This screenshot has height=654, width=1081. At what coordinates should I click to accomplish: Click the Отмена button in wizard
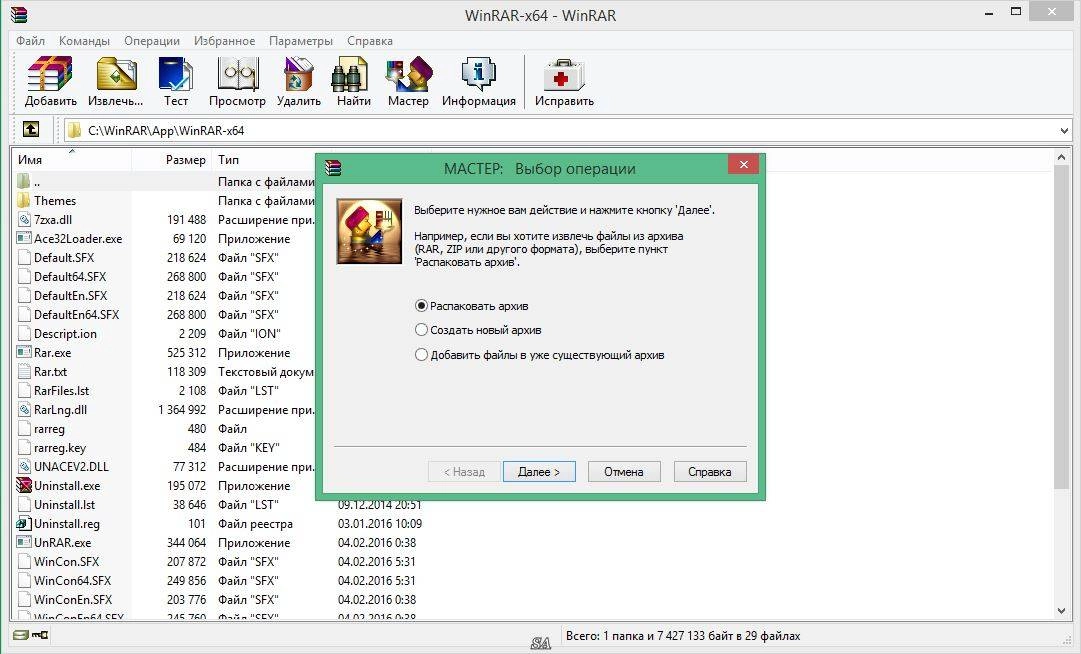624,472
